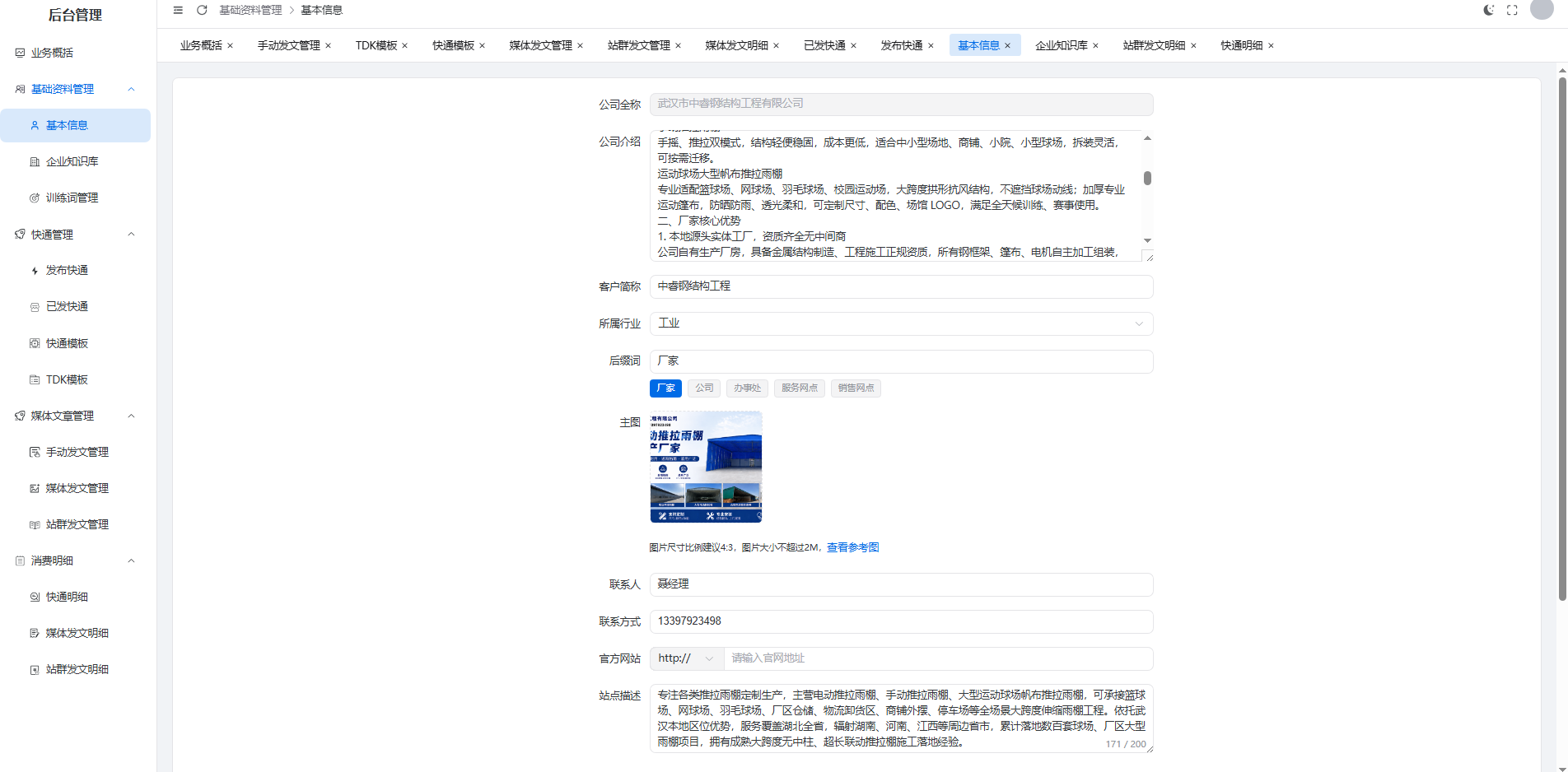
Task: Click the 公司介绍 textarea scrollbar thumb
Action: [1147, 178]
